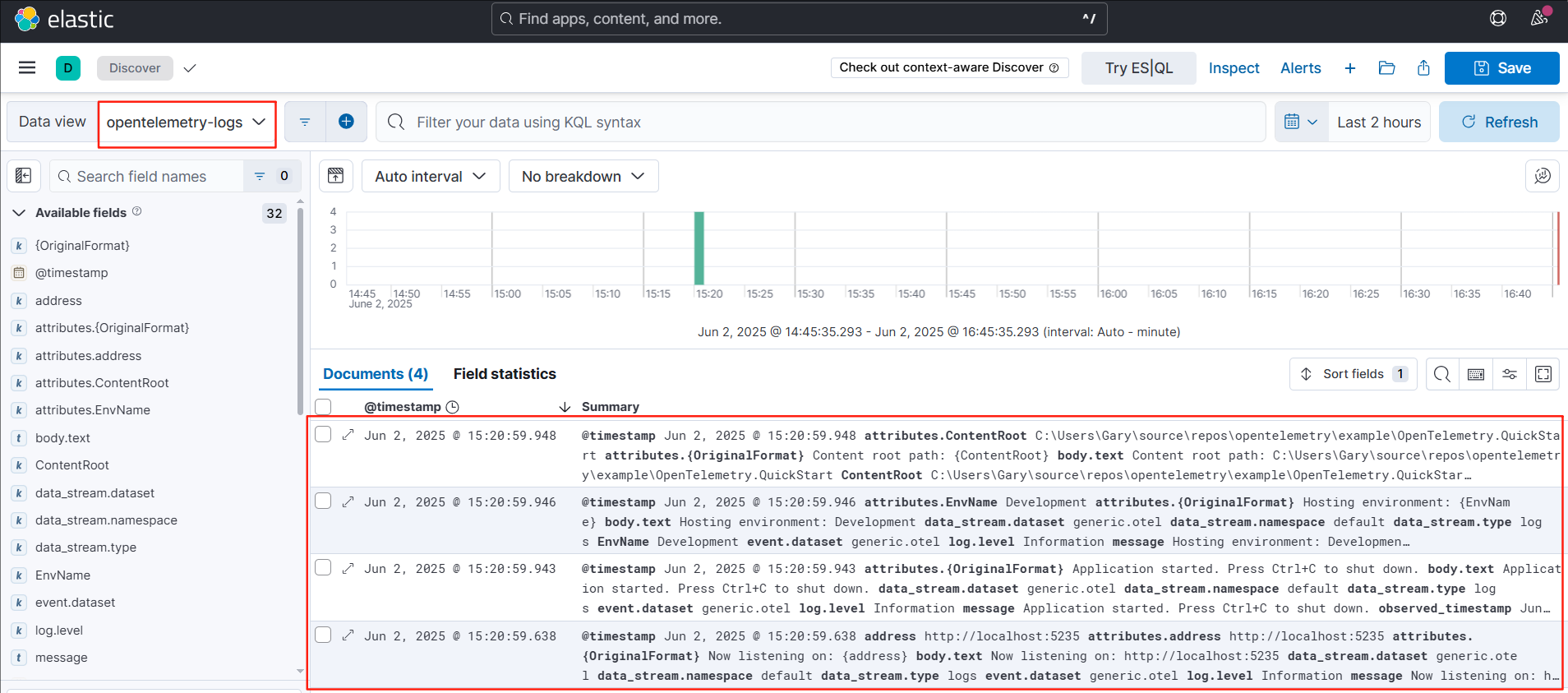Viewport: 1568px width, 693px height.
Task: Click Last 2 hours time range
Action: (x=1379, y=122)
